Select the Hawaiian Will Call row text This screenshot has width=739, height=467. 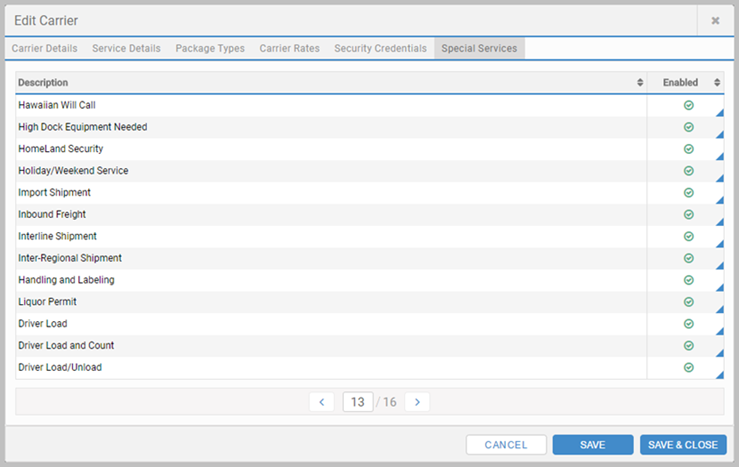57,105
